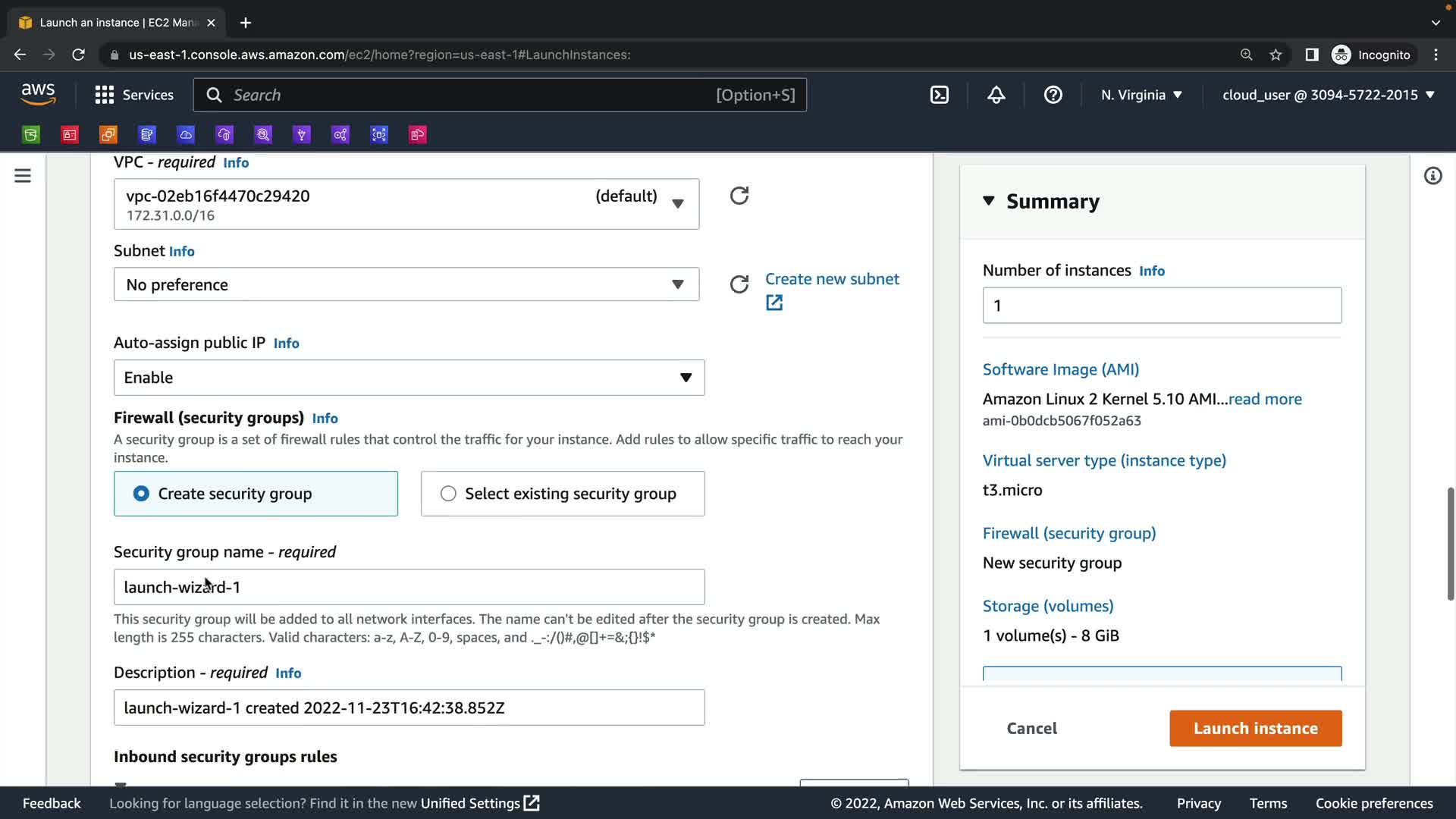Open the Subnet No preference dropdown
The height and width of the screenshot is (819, 1456).
click(406, 284)
